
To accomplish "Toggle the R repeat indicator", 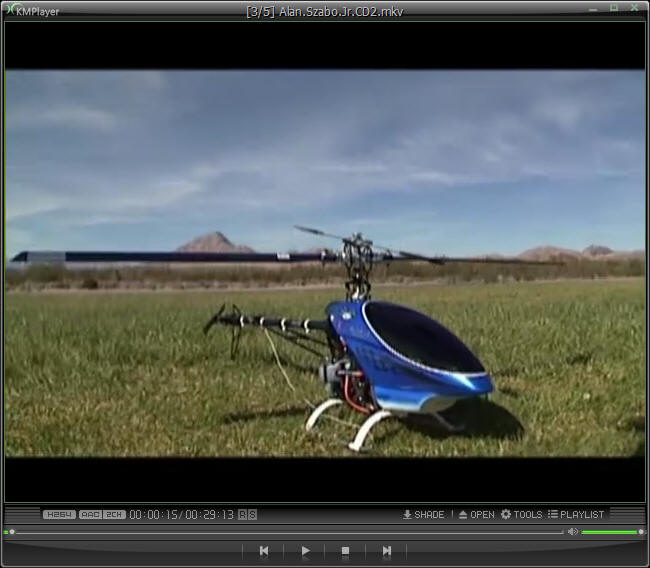I will (x=242, y=514).
